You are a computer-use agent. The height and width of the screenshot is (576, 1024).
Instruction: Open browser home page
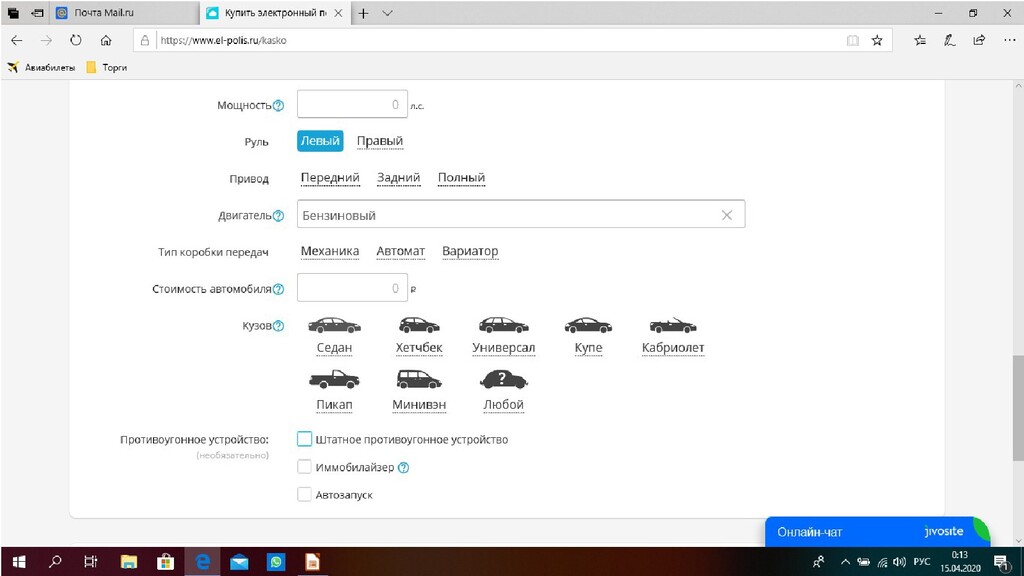106,40
